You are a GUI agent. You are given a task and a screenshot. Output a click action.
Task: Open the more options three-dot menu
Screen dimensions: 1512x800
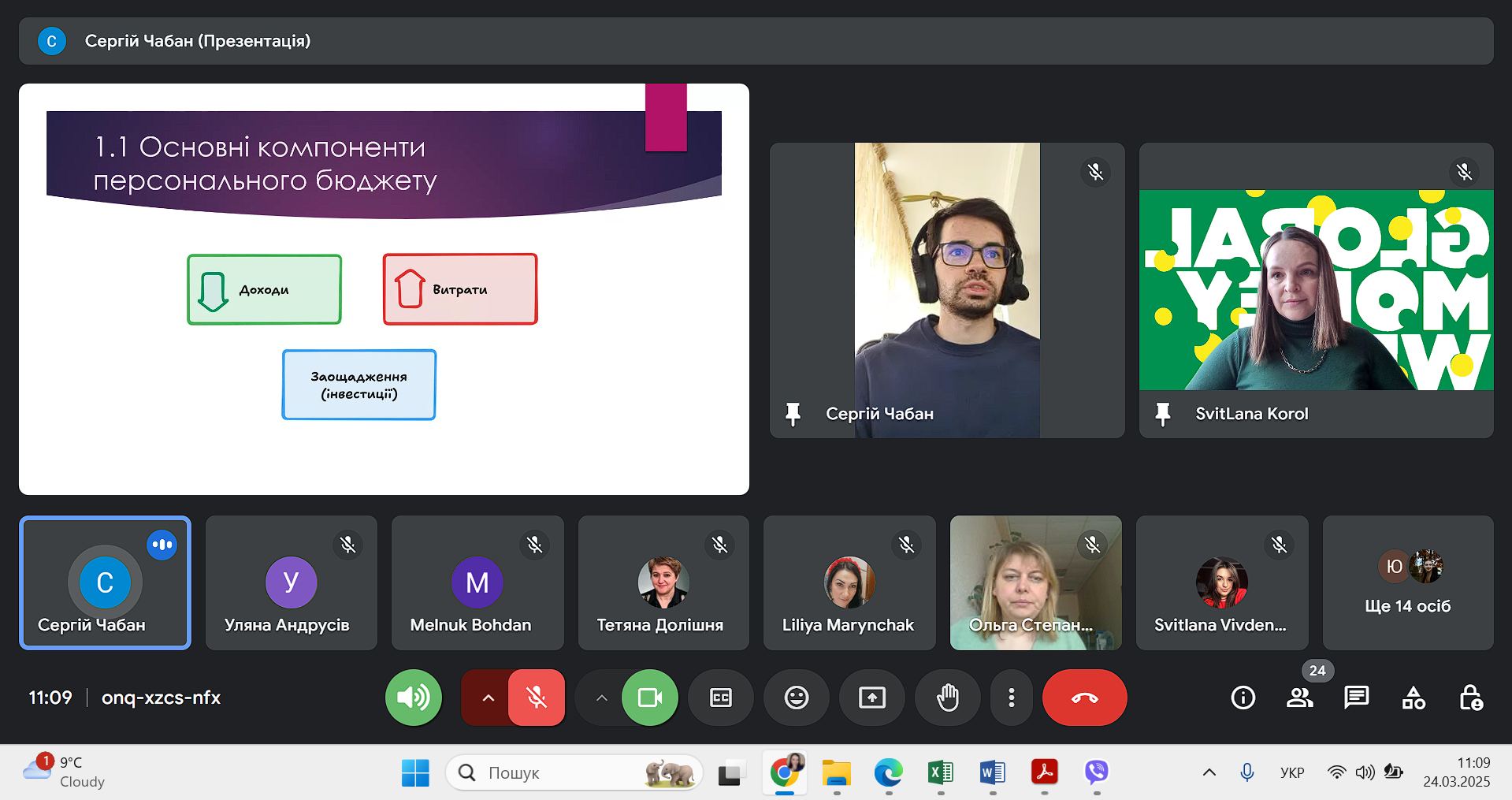1011,698
